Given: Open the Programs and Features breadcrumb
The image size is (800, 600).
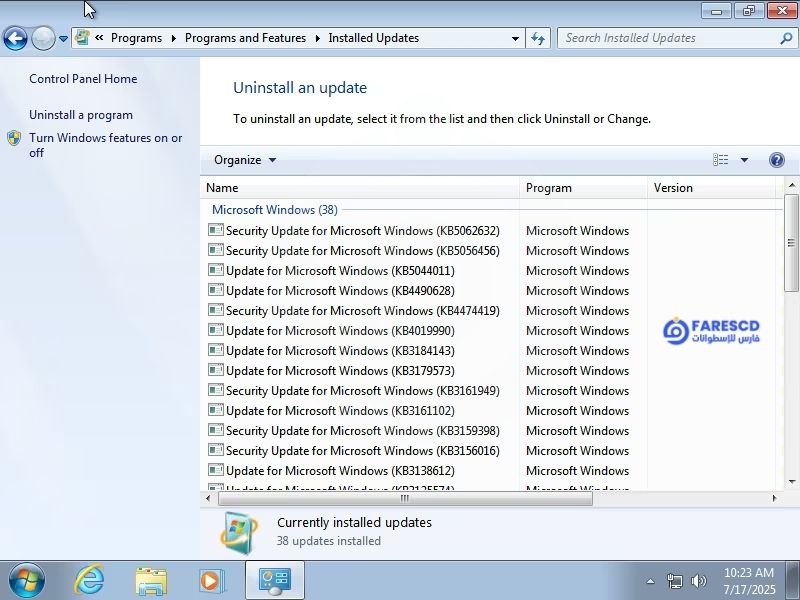Looking at the screenshot, I should point(245,38).
